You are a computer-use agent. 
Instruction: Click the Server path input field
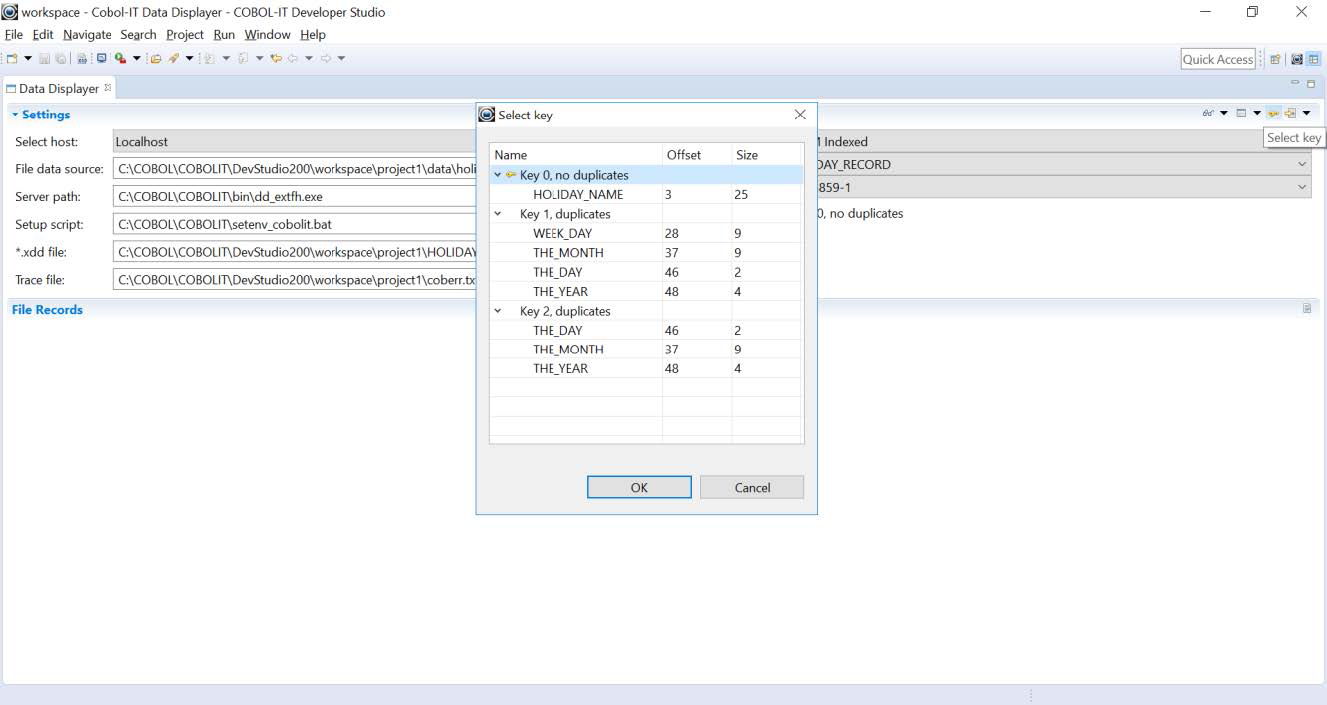coord(295,197)
